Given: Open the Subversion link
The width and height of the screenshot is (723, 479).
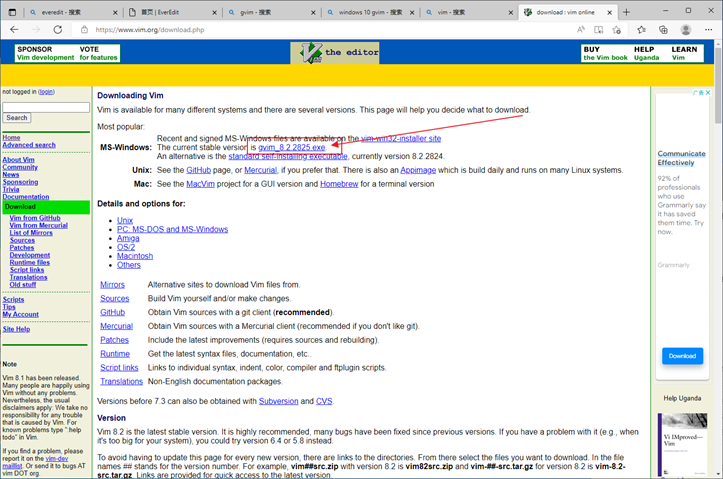Looking at the screenshot, I should [x=279, y=401].
